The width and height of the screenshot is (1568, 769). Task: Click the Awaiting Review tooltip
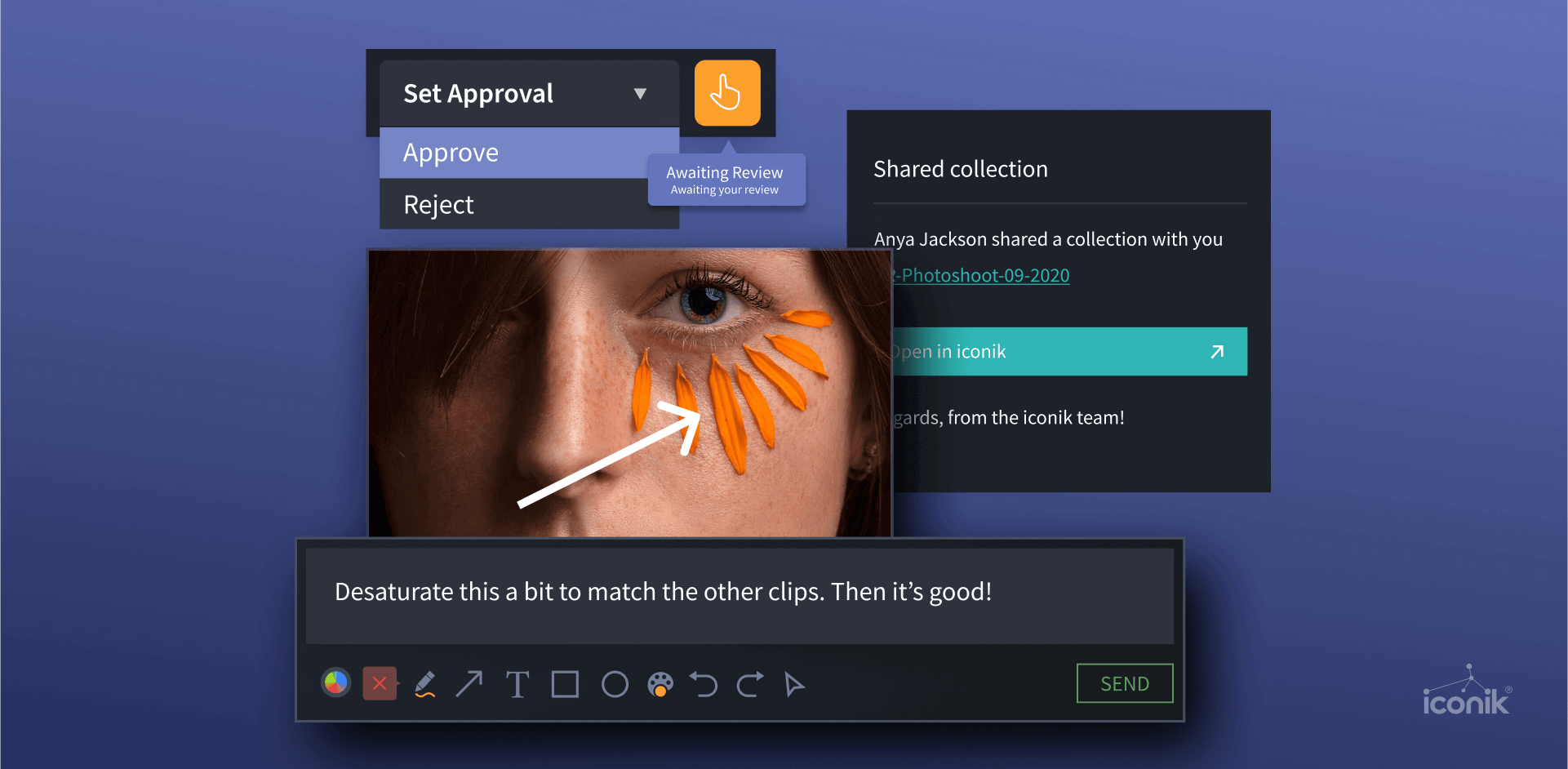(726, 180)
